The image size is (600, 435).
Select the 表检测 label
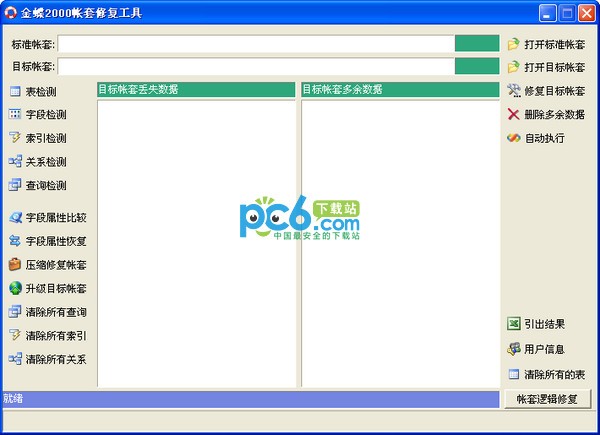click(x=41, y=92)
